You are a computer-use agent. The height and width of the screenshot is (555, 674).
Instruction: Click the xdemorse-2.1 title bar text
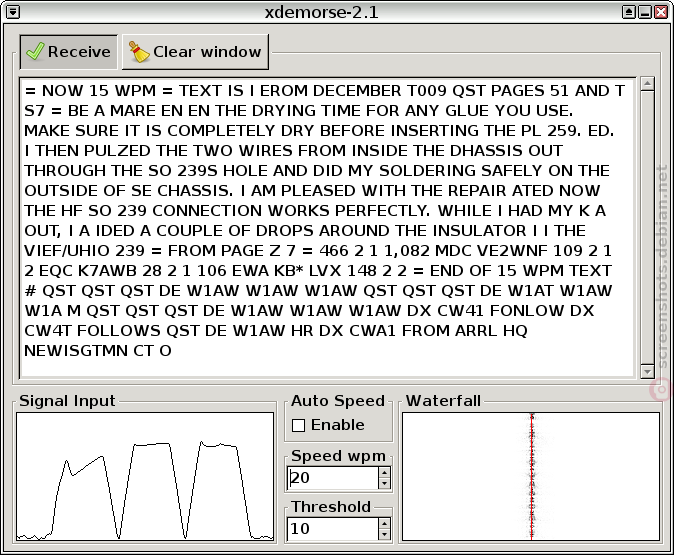coord(322,12)
